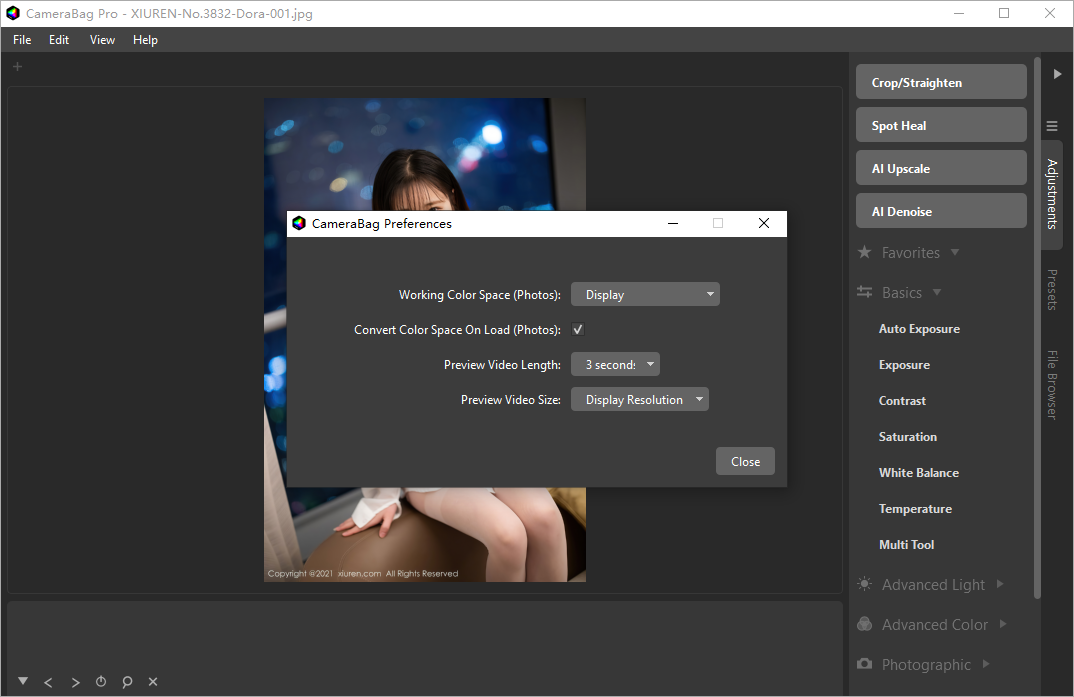Click the AI Denoise button
The width and height of the screenshot is (1074, 697).
coord(941,212)
